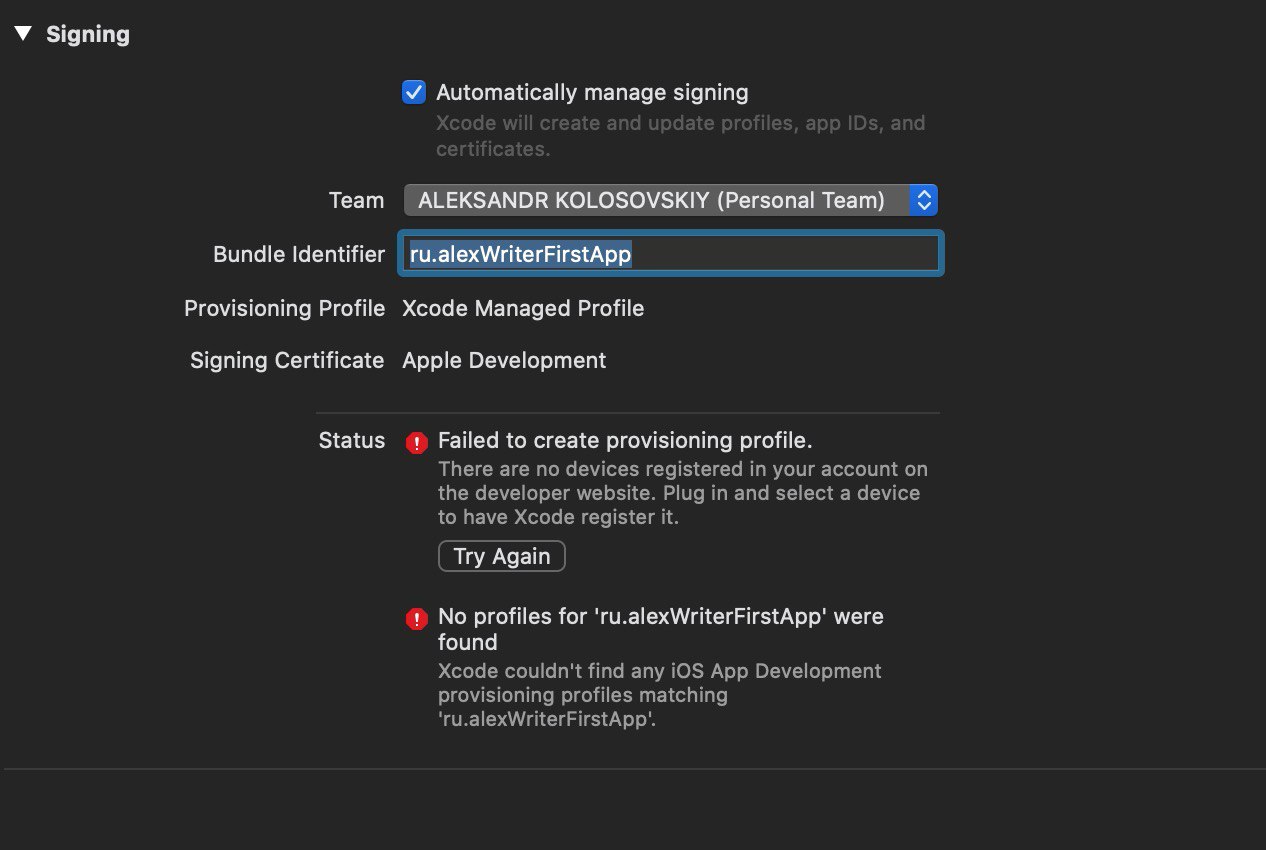Image resolution: width=1266 pixels, height=850 pixels.
Task: Click the Signing section heading
Action: (x=88, y=34)
